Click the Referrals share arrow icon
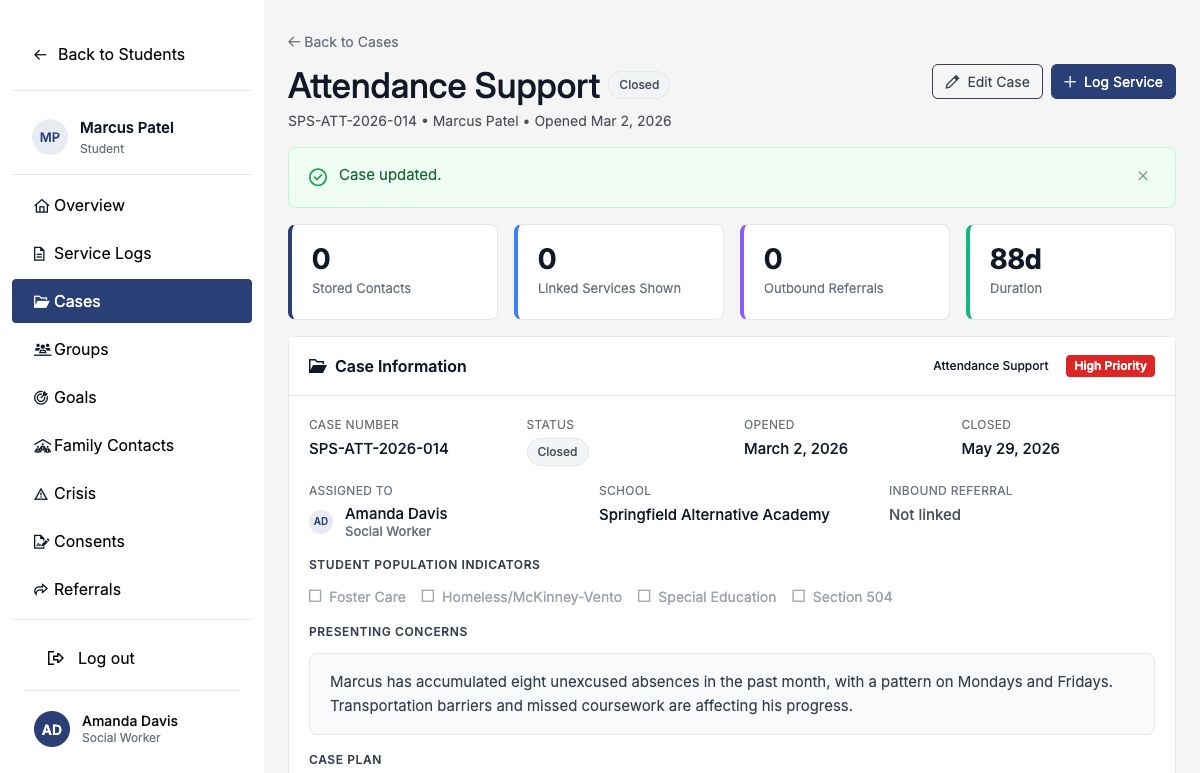 41,590
